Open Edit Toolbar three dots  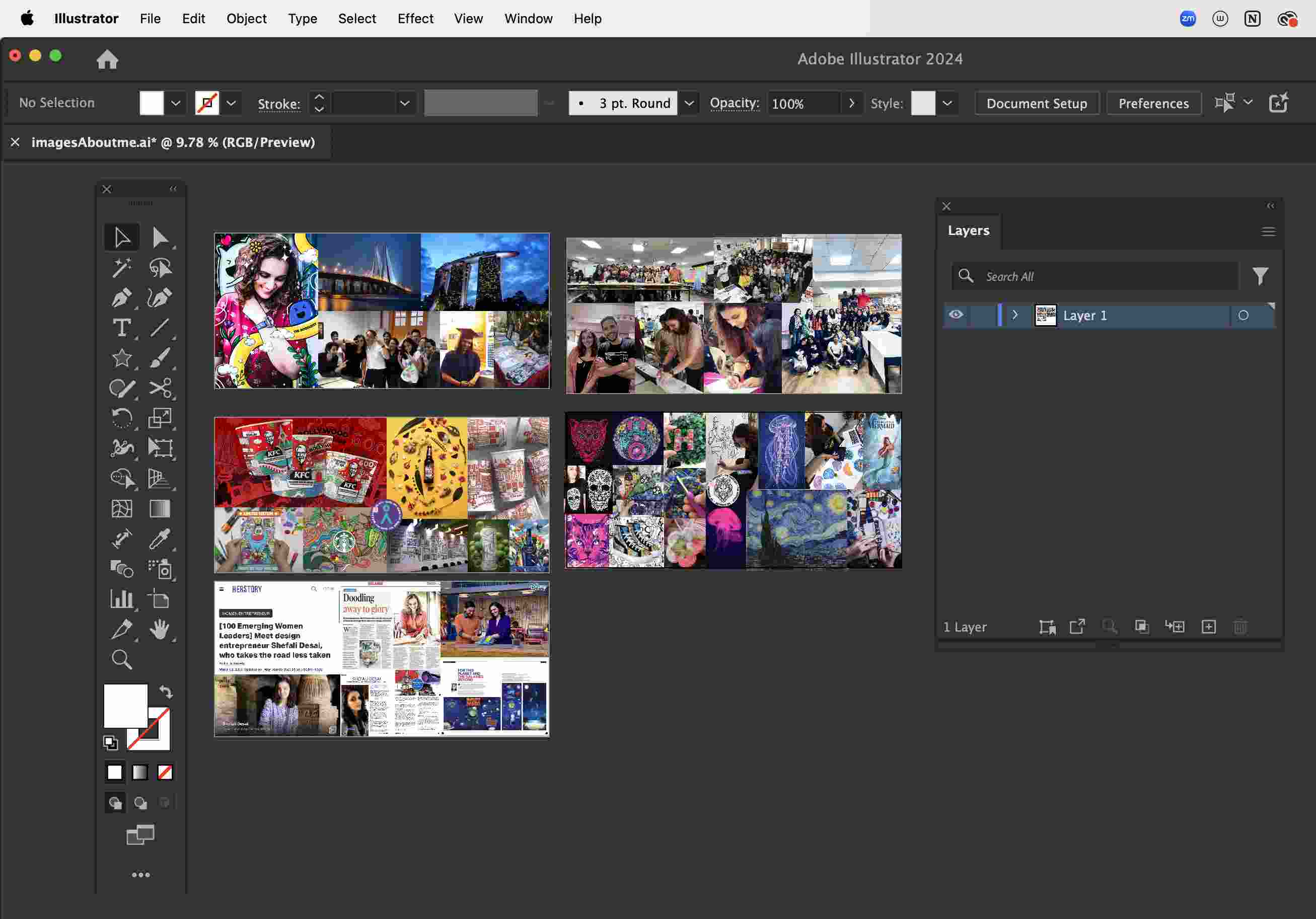click(141, 875)
